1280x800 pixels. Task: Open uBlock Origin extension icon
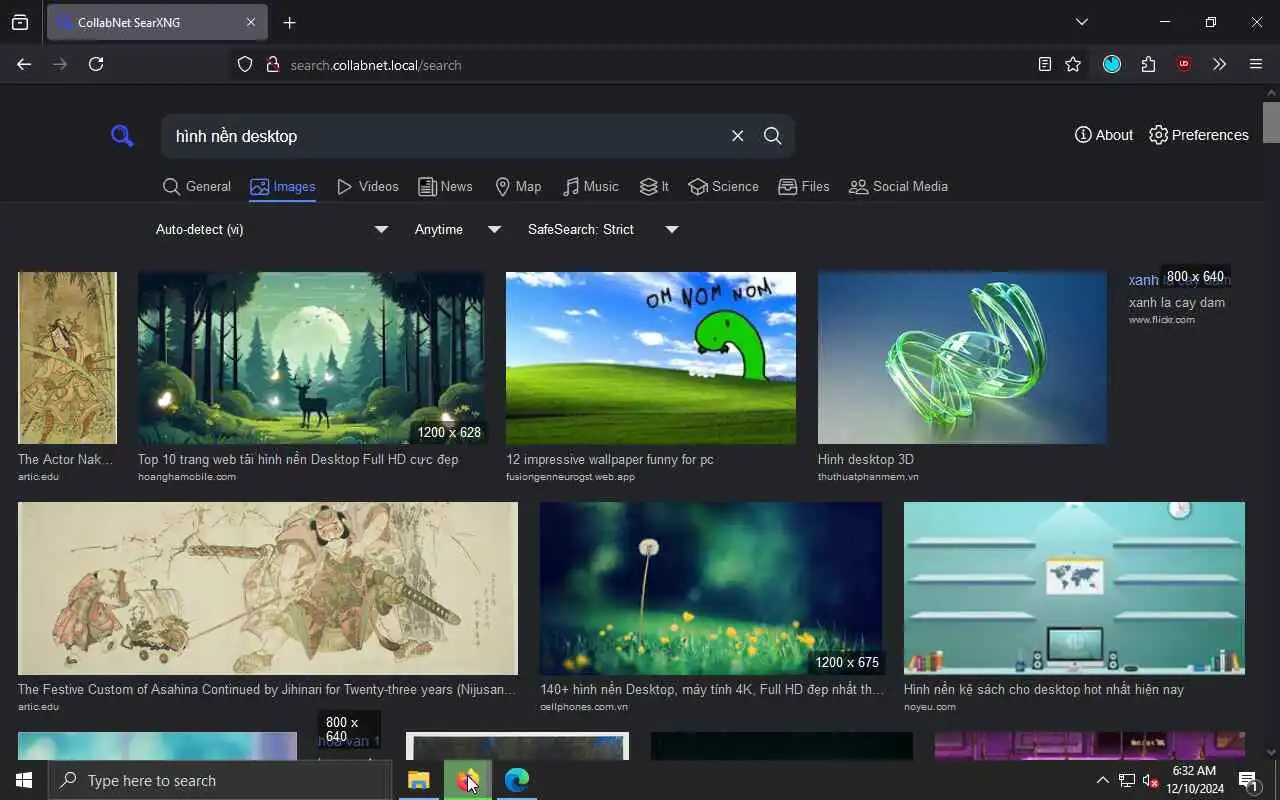point(1184,64)
